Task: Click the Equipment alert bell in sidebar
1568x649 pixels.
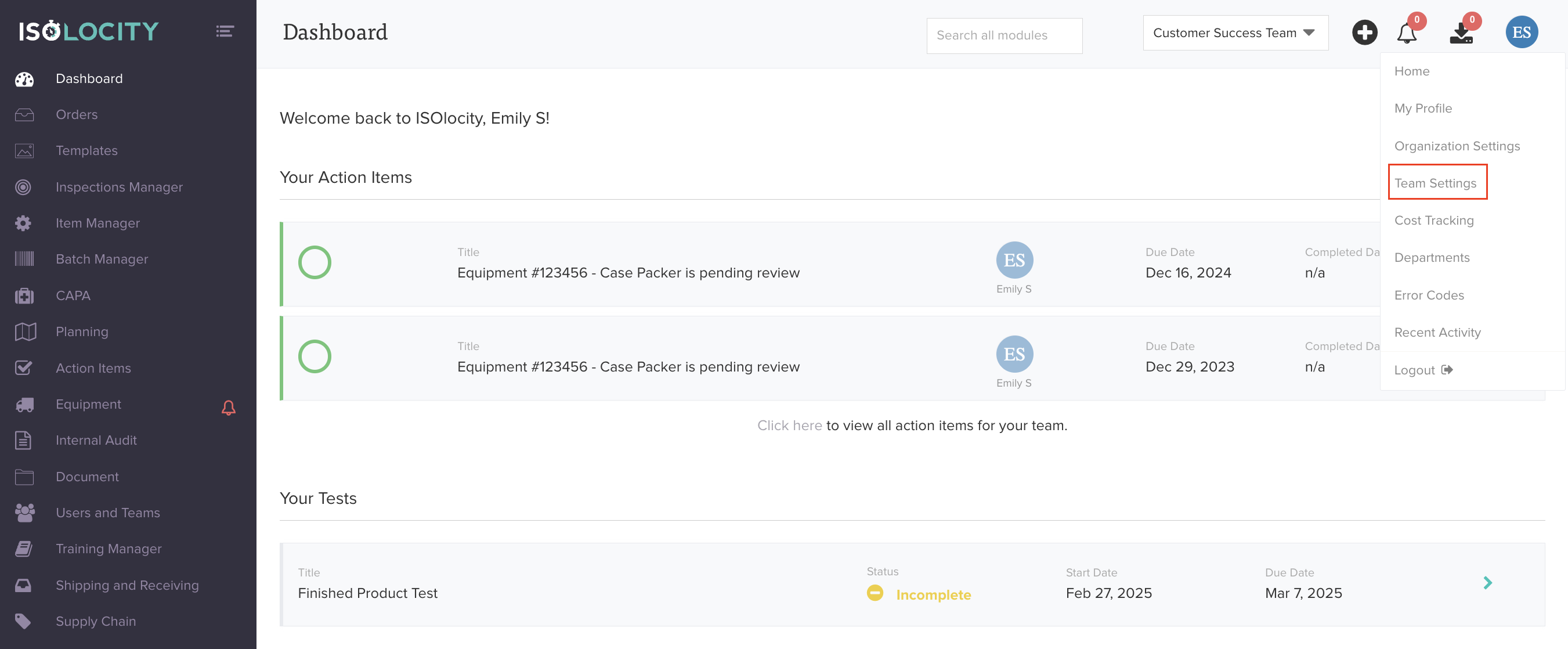Action: [228, 408]
